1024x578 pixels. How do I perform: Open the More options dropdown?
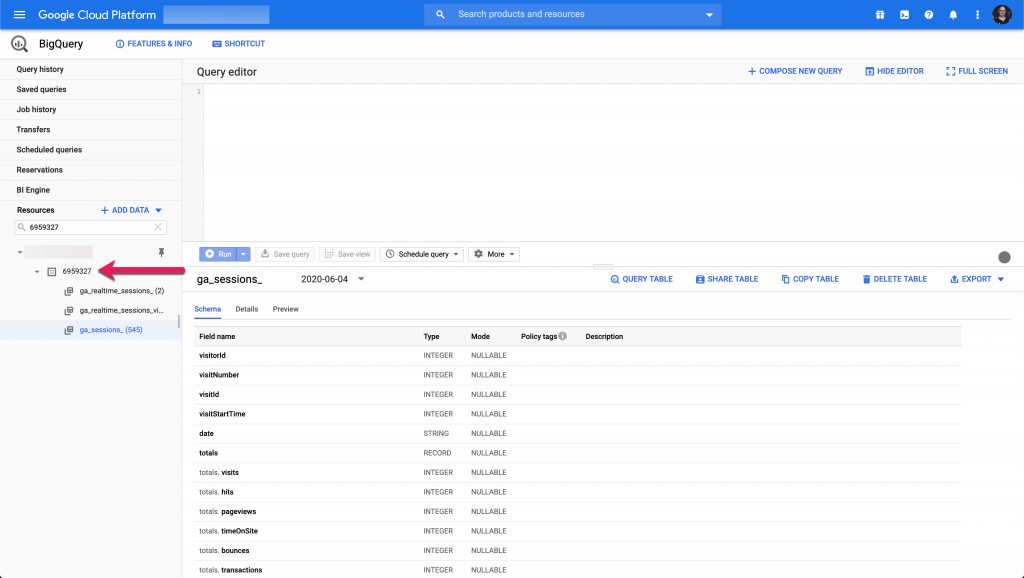[x=494, y=254]
